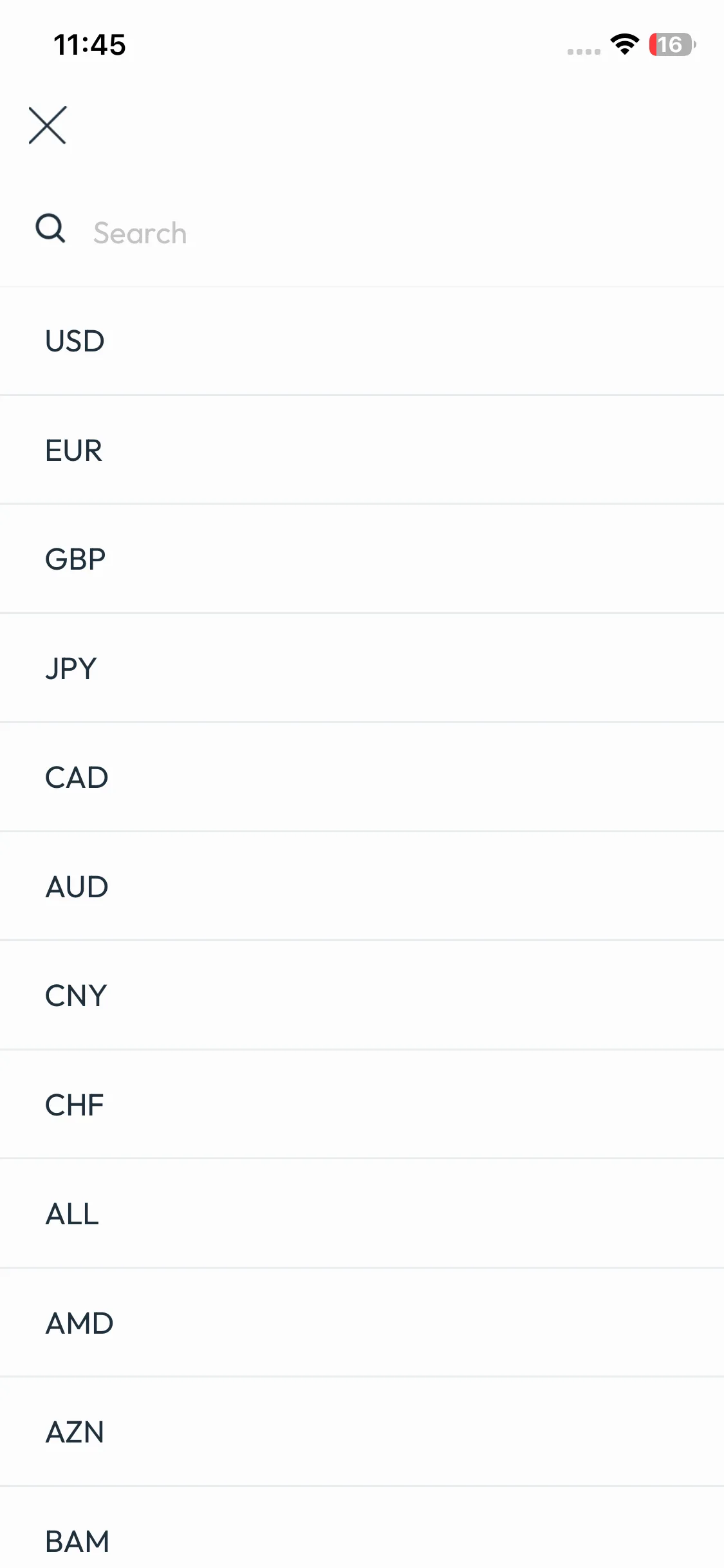Tap the cellular signal dots indicator
Viewport: 724px width, 1568px height.
[x=584, y=51]
